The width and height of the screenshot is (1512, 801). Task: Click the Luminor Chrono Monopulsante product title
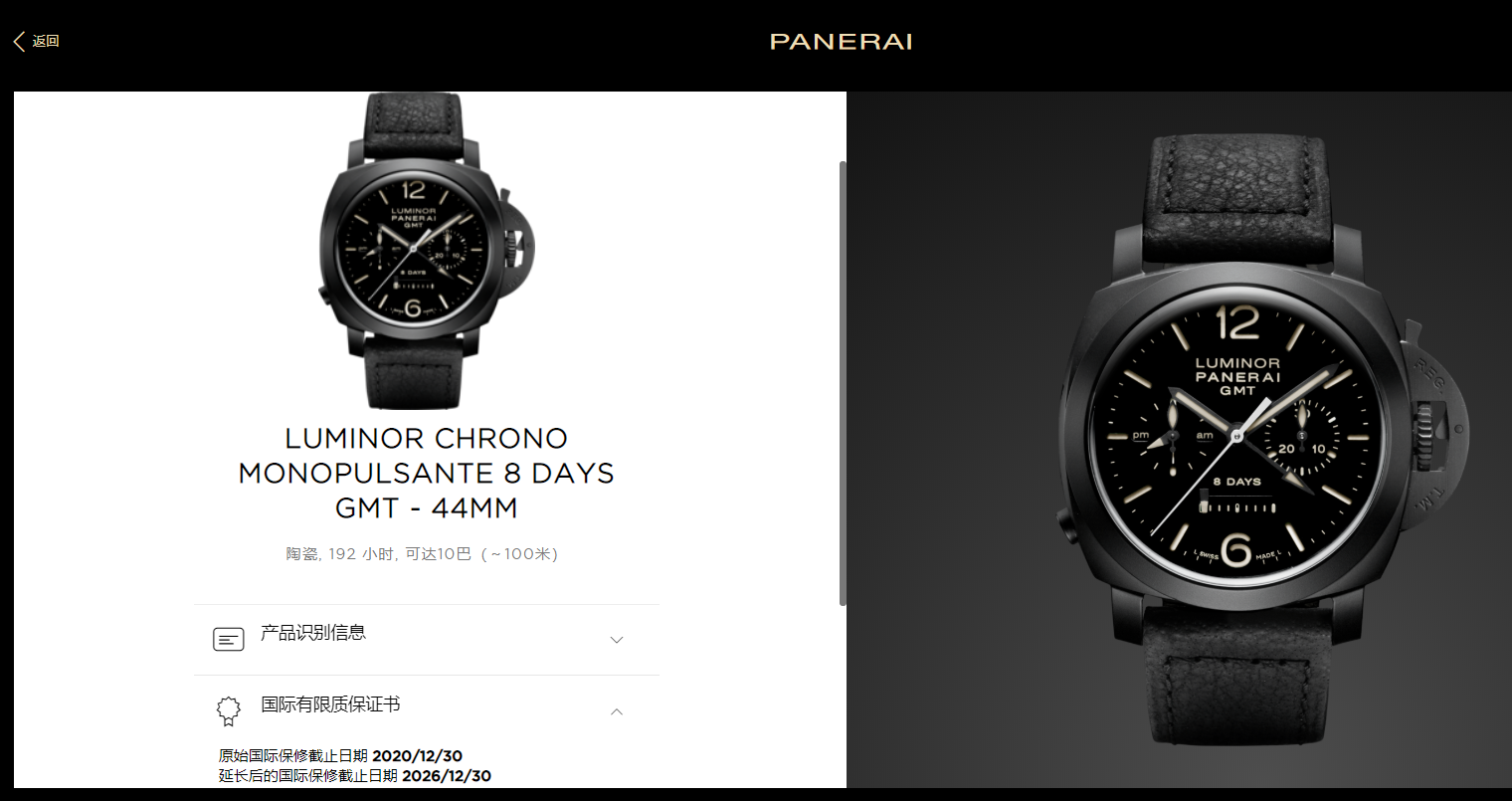point(427,473)
